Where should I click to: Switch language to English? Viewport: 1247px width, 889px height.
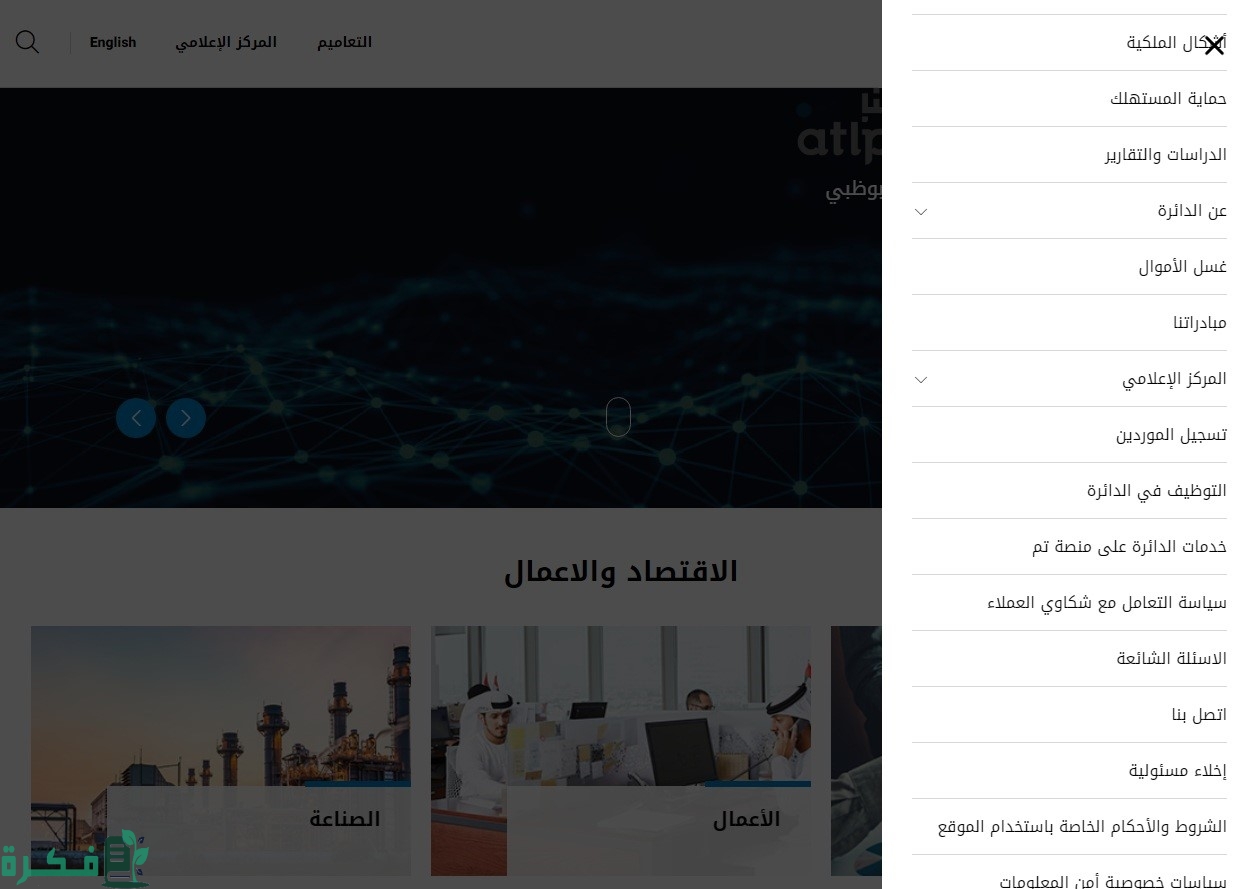pos(113,42)
